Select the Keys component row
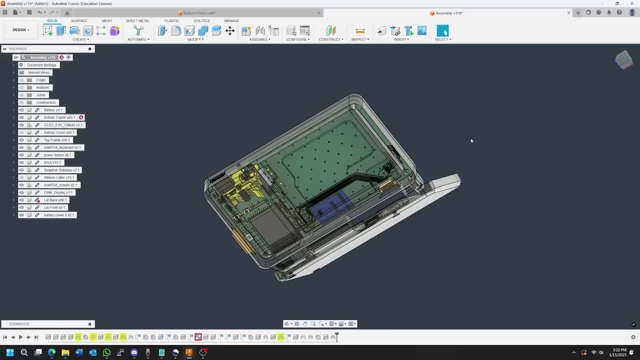640x360 pixels. pos(41,162)
